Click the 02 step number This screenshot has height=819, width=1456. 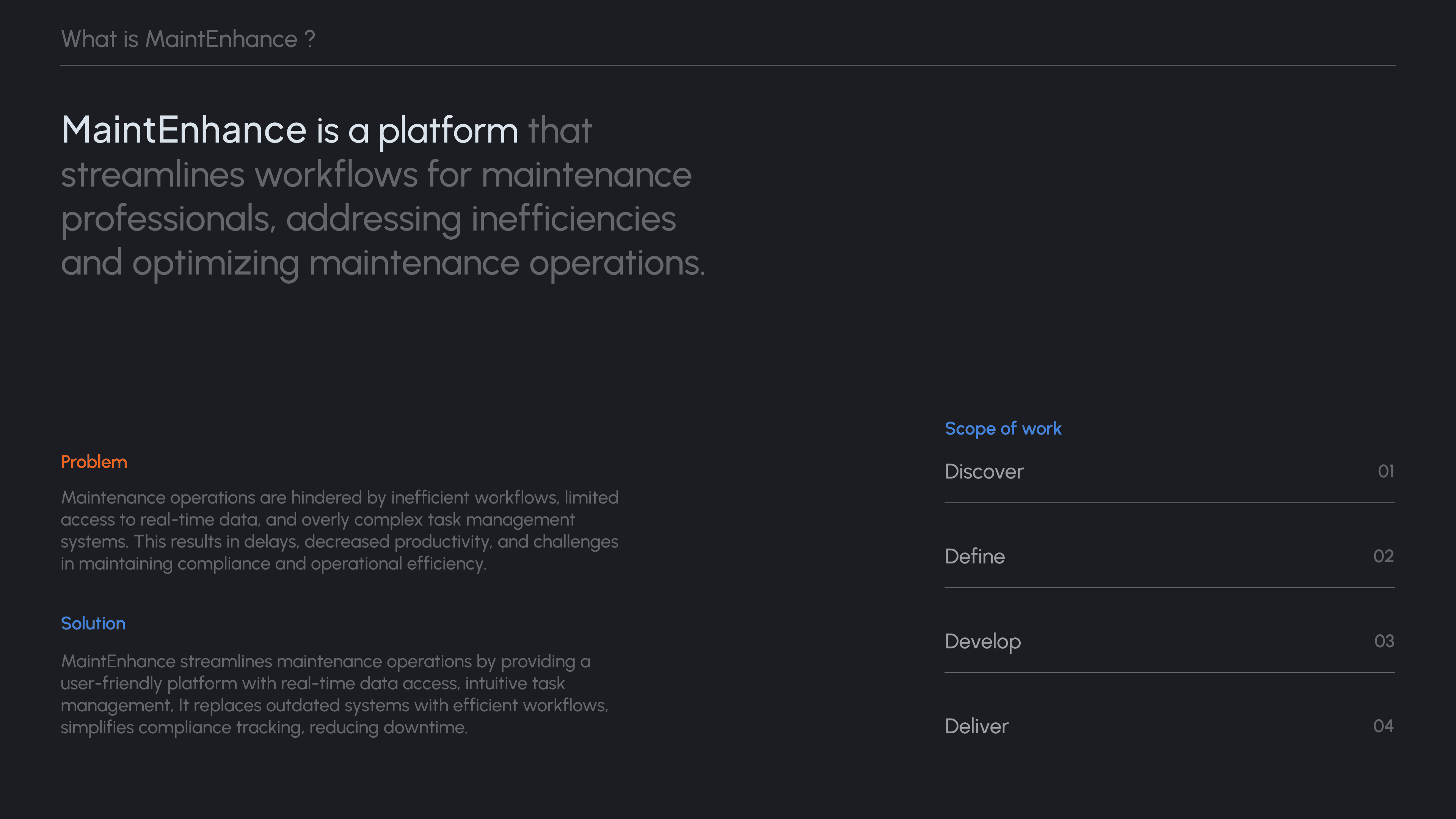(1383, 556)
